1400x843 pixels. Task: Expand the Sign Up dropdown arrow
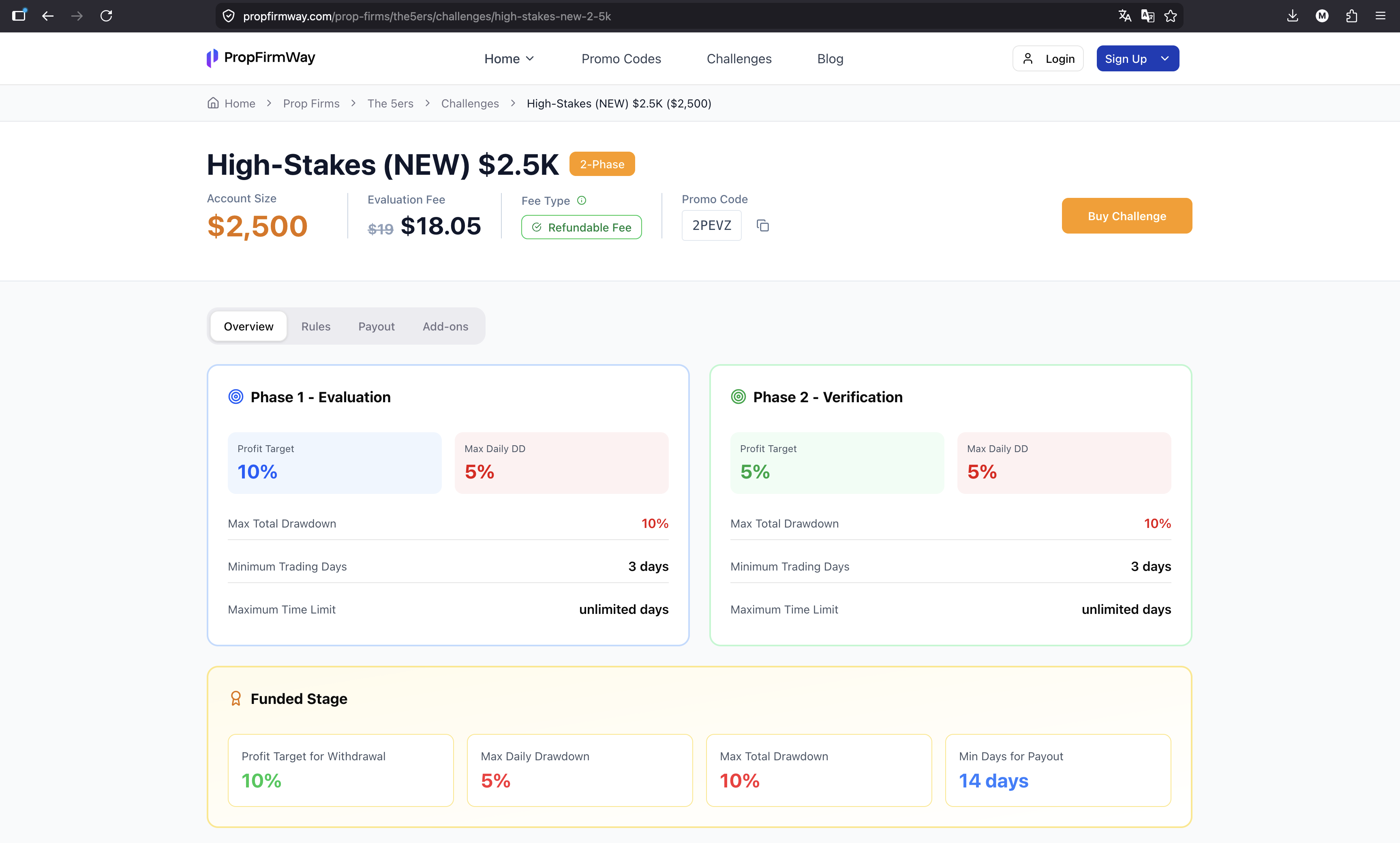click(1165, 58)
